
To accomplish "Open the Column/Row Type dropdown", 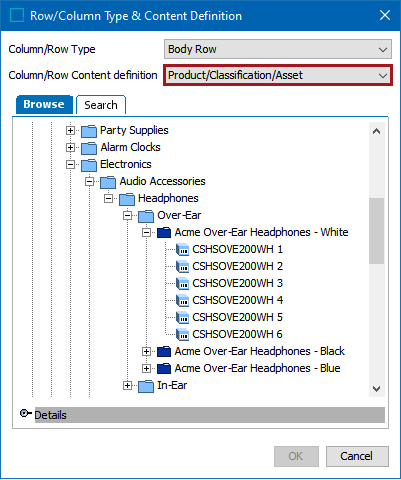I will coord(278,49).
